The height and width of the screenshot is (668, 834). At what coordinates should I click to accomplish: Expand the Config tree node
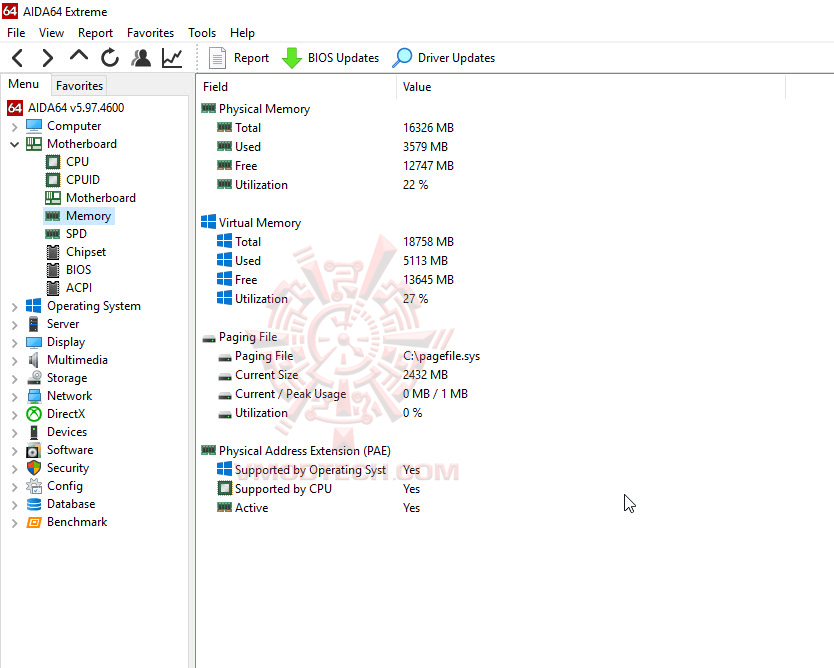click(x=14, y=487)
